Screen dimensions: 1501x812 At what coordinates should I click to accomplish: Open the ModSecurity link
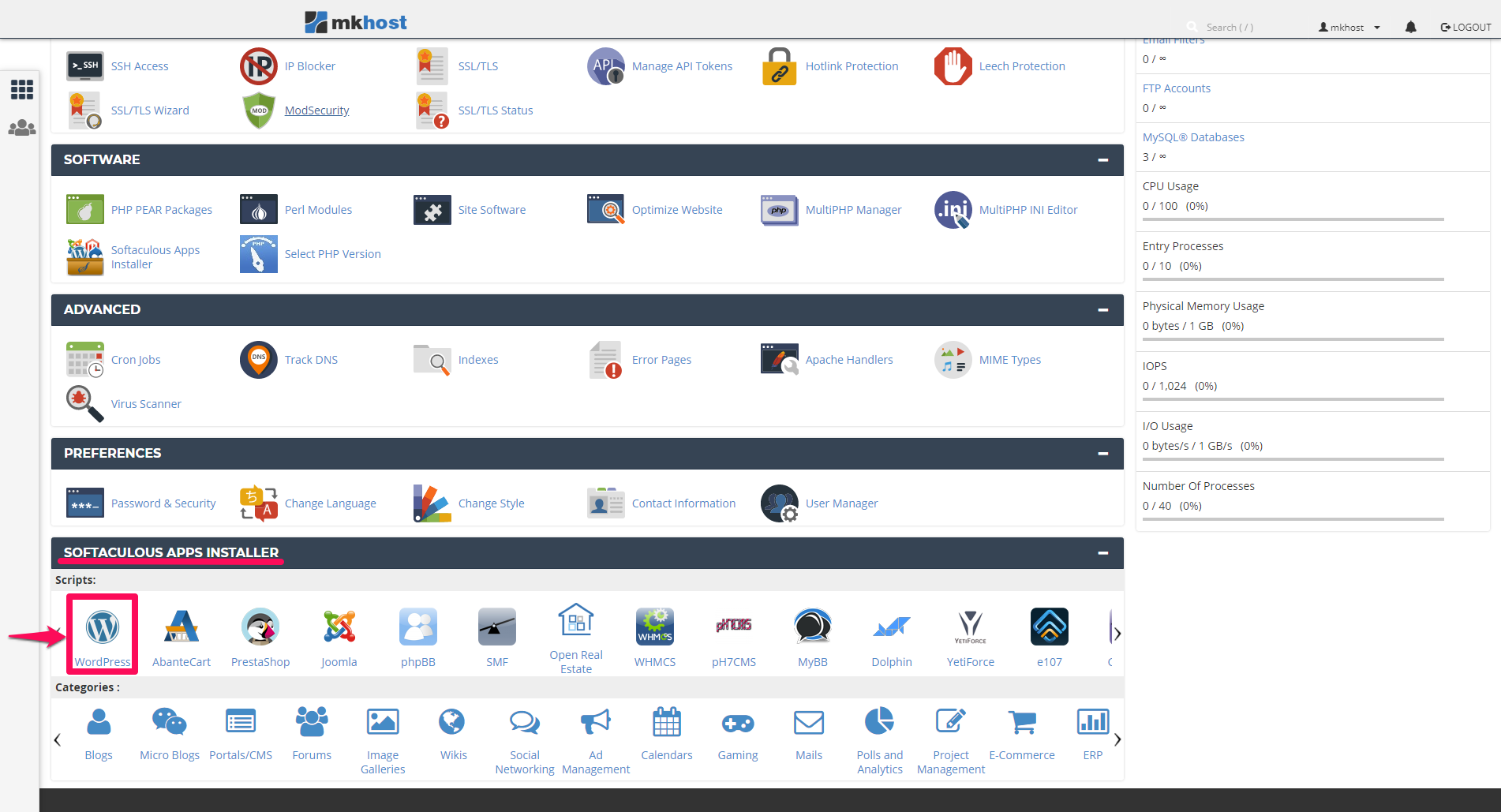coord(316,110)
